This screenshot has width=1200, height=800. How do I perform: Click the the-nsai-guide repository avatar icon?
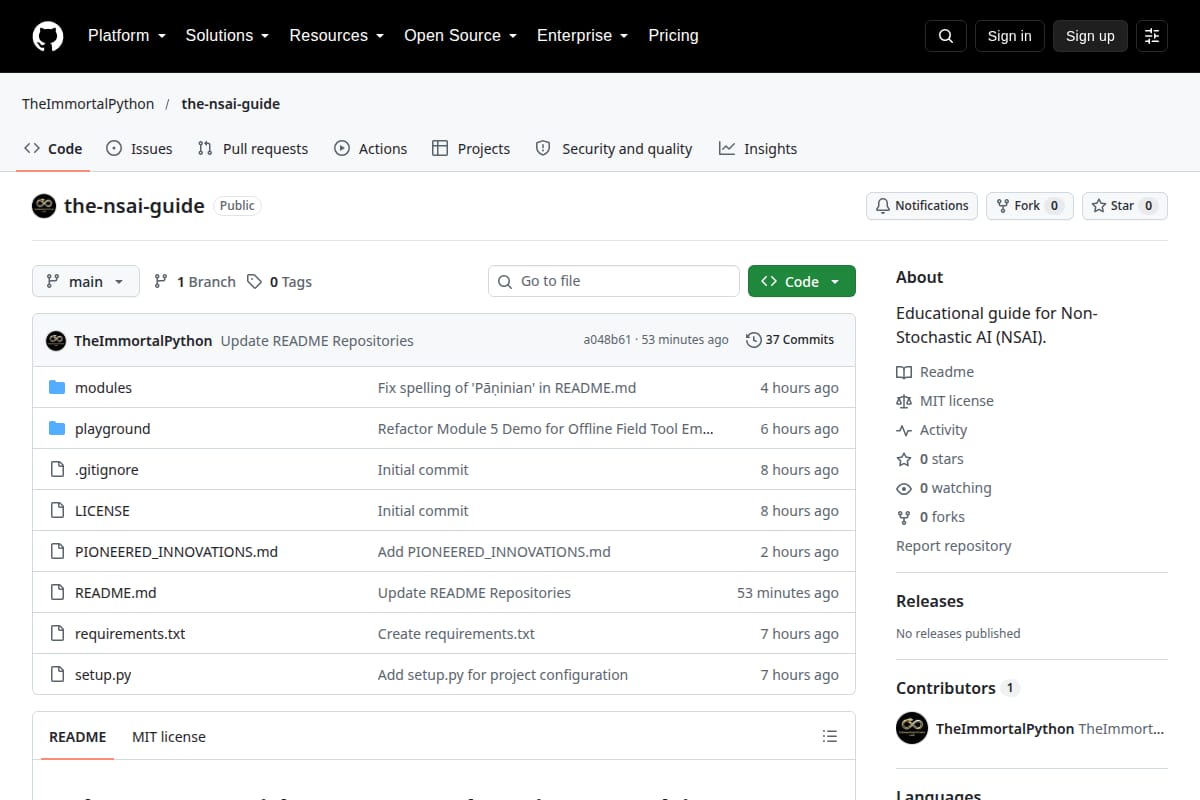(44, 206)
